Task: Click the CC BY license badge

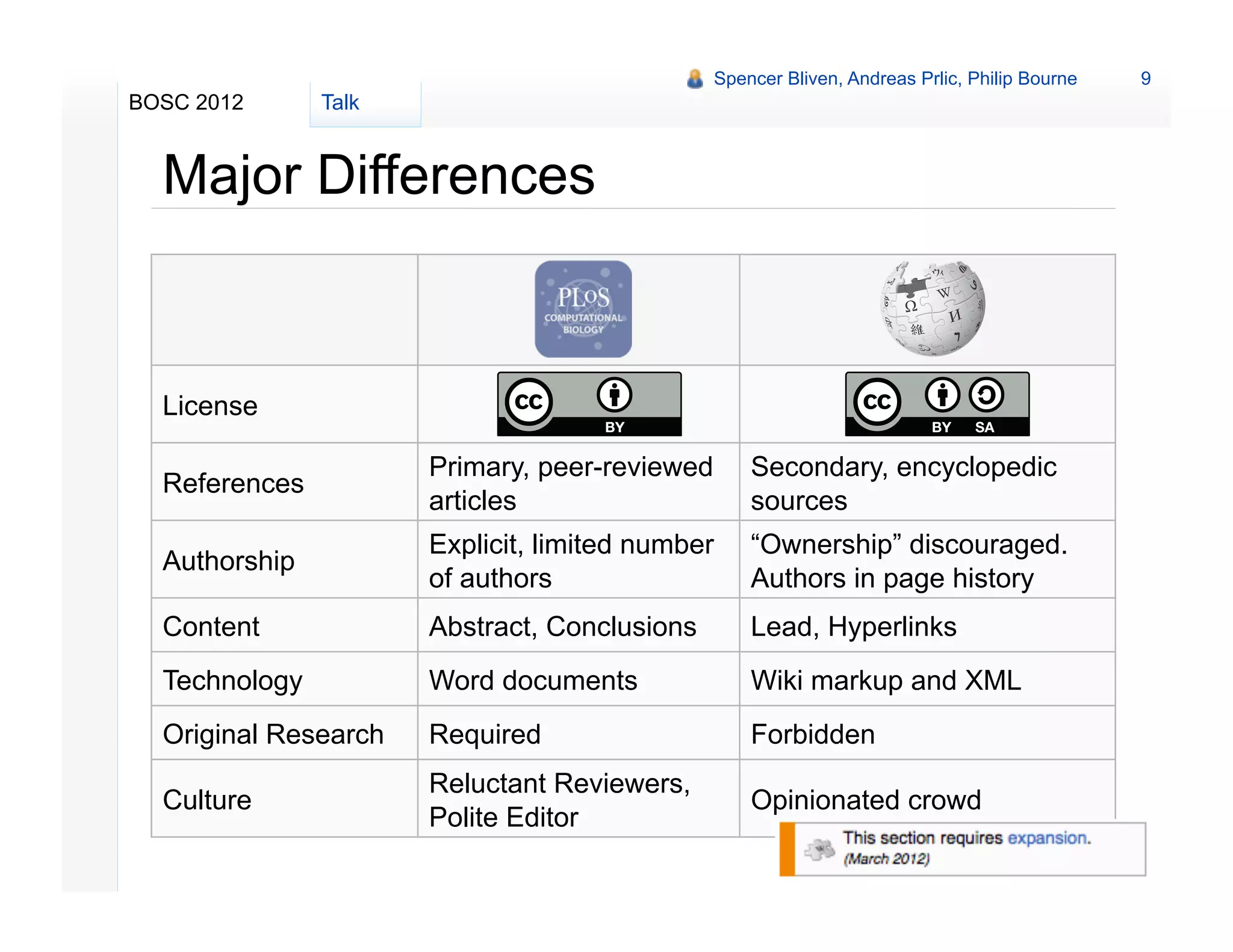Action: [589, 404]
